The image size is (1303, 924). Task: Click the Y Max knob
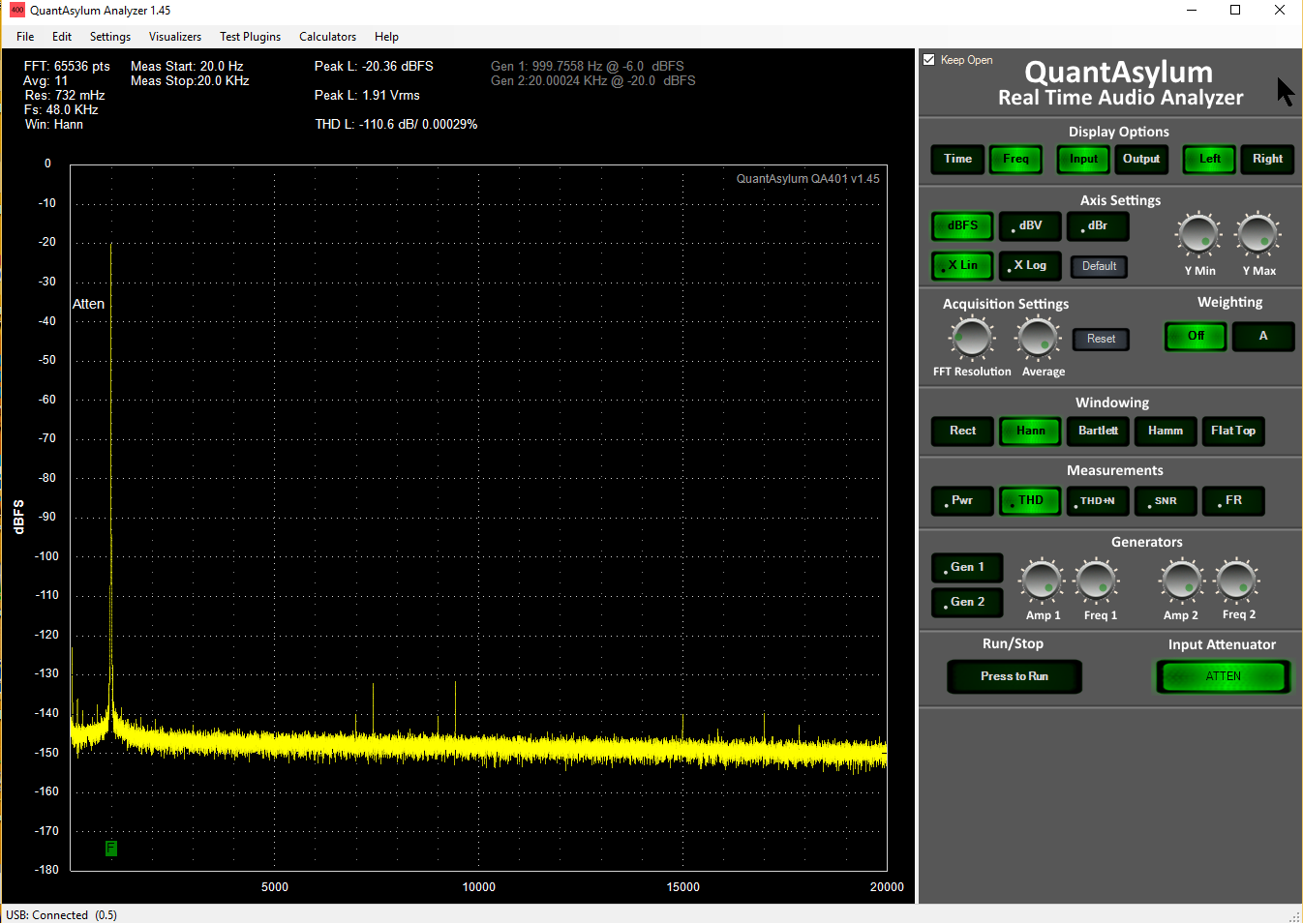[1258, 234]
